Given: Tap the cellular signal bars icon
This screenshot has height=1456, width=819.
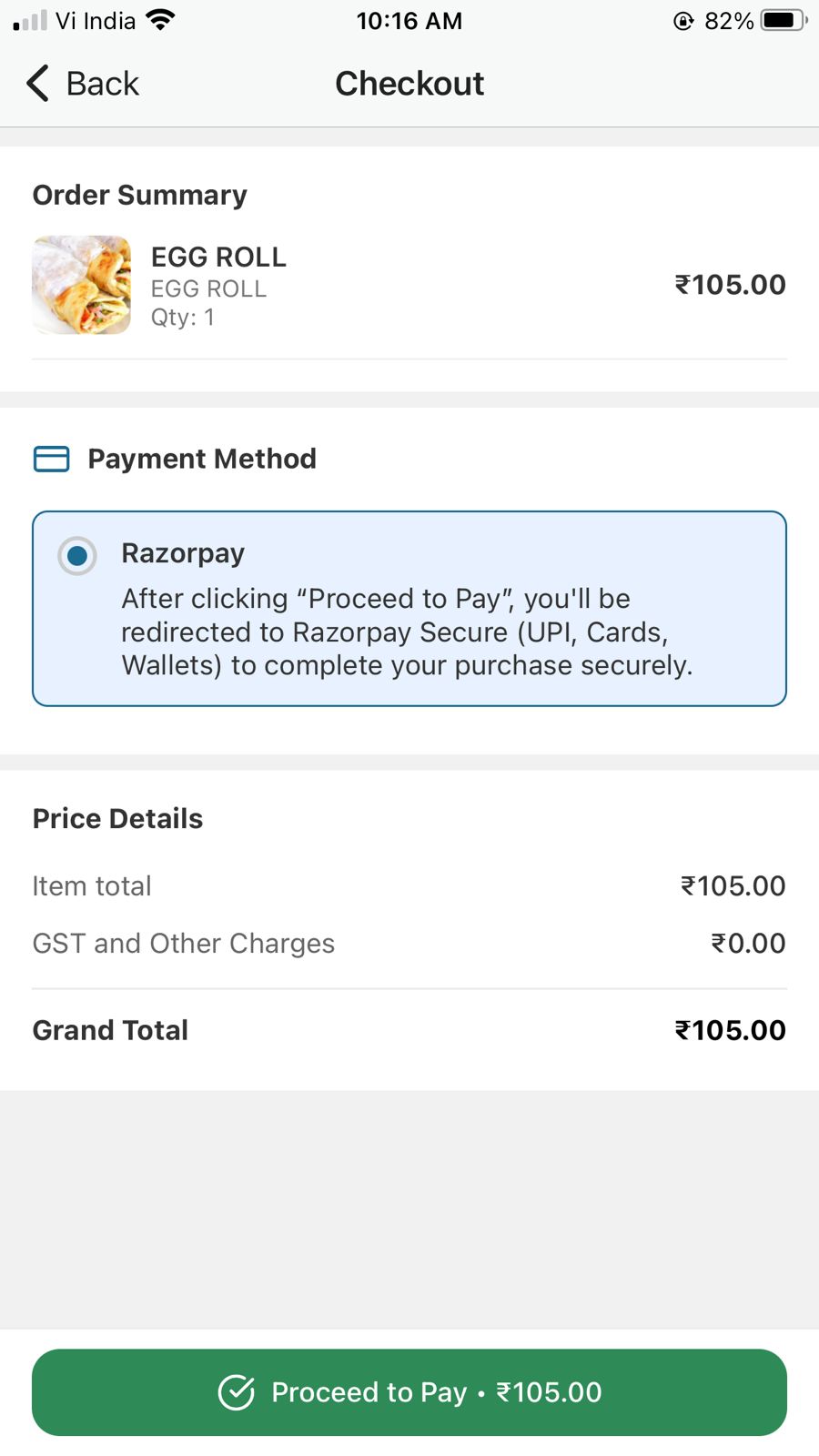Looking at the screenshot, I should click(x=30, y=20).
